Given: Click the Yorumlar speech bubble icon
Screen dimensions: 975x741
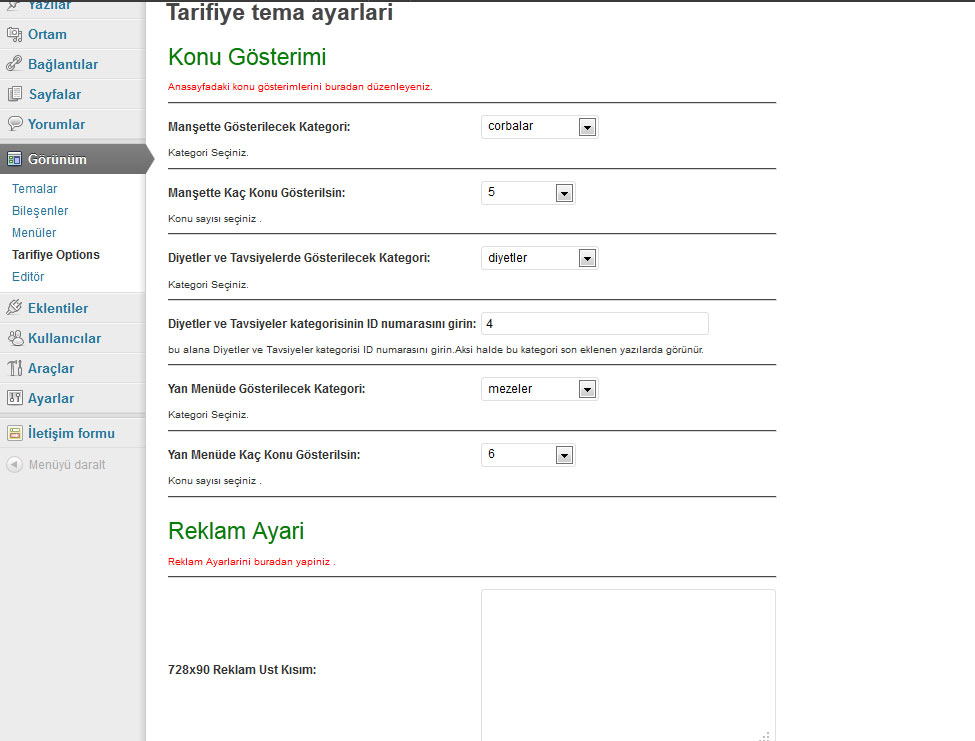Looking at the screenshot, I should tap(14, 124).
